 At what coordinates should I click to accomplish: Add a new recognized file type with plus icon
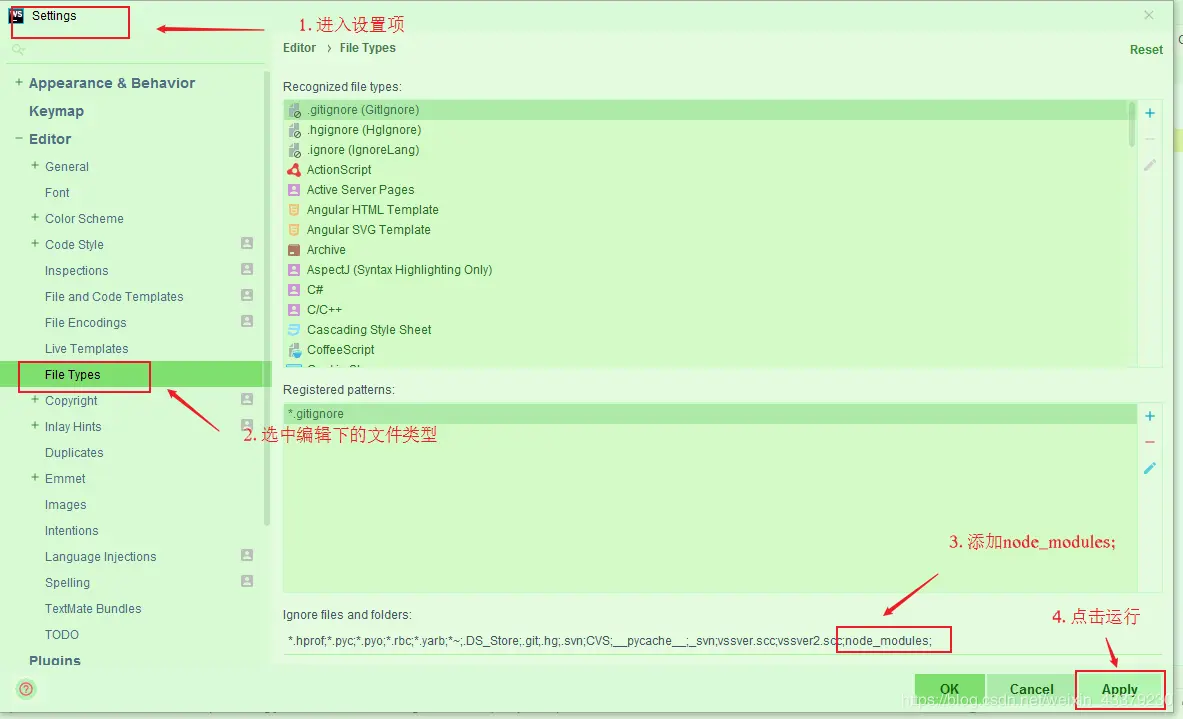tap(1149, 113)
